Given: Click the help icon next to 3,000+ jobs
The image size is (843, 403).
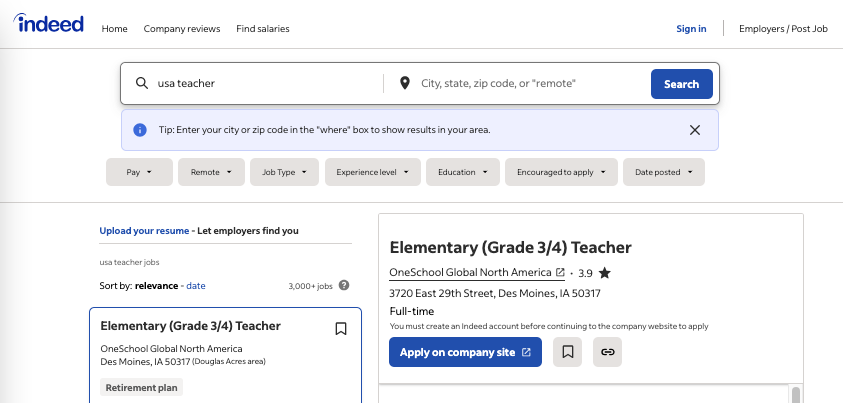Looking at the screenshot, I should [x=344, y=285].
